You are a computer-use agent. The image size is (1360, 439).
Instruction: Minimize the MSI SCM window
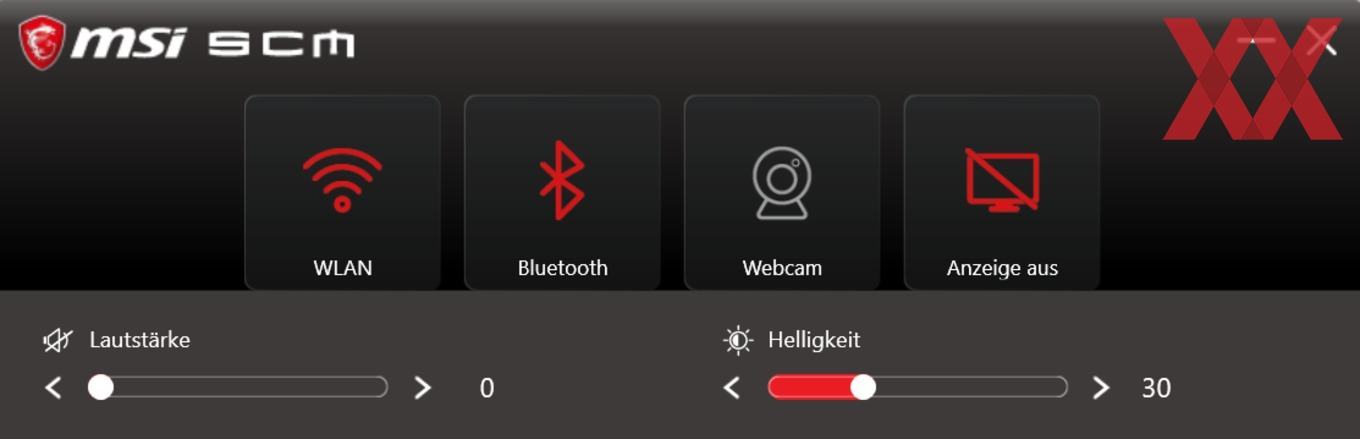point(1256,41)
